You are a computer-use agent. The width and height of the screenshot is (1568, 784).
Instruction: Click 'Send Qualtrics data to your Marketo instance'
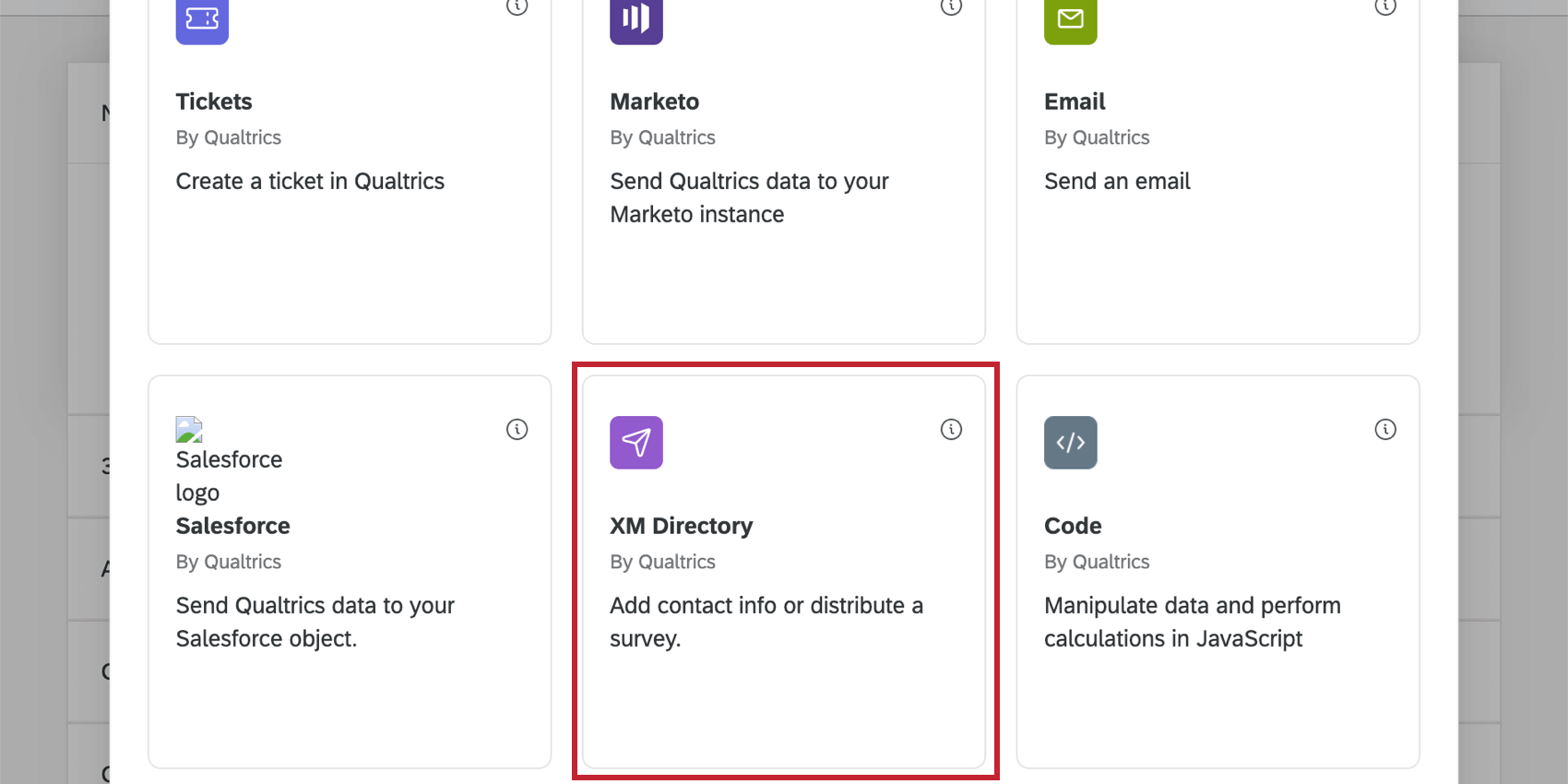(x=749, y=197)
